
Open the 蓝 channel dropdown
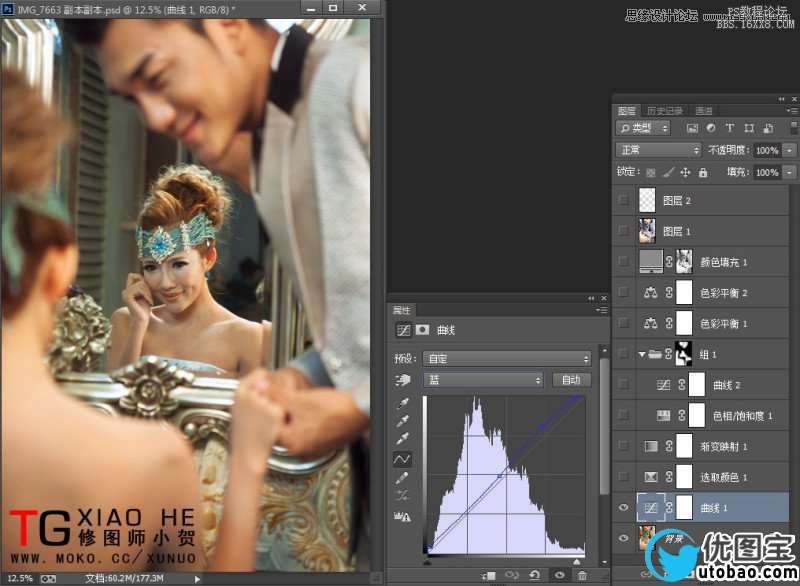click(x=483, y=380)
